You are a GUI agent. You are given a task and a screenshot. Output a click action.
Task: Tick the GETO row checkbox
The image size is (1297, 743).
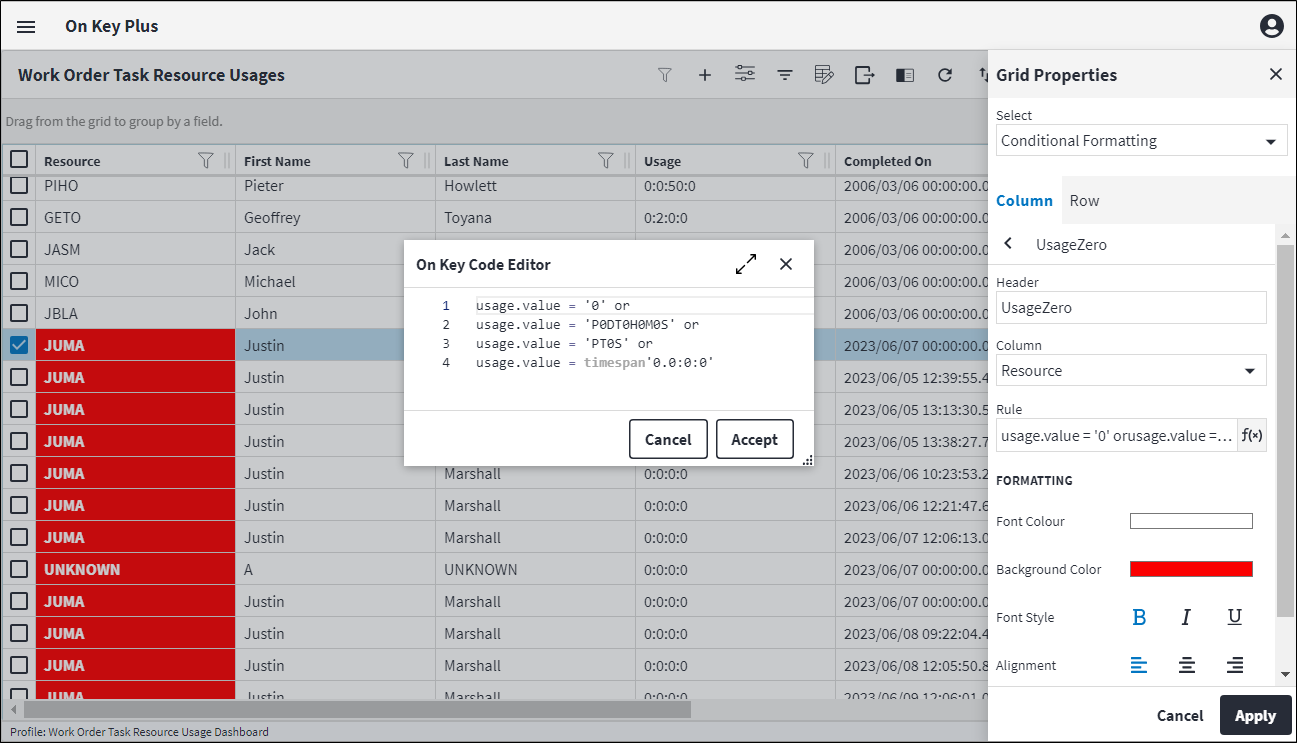coord(19,217)
